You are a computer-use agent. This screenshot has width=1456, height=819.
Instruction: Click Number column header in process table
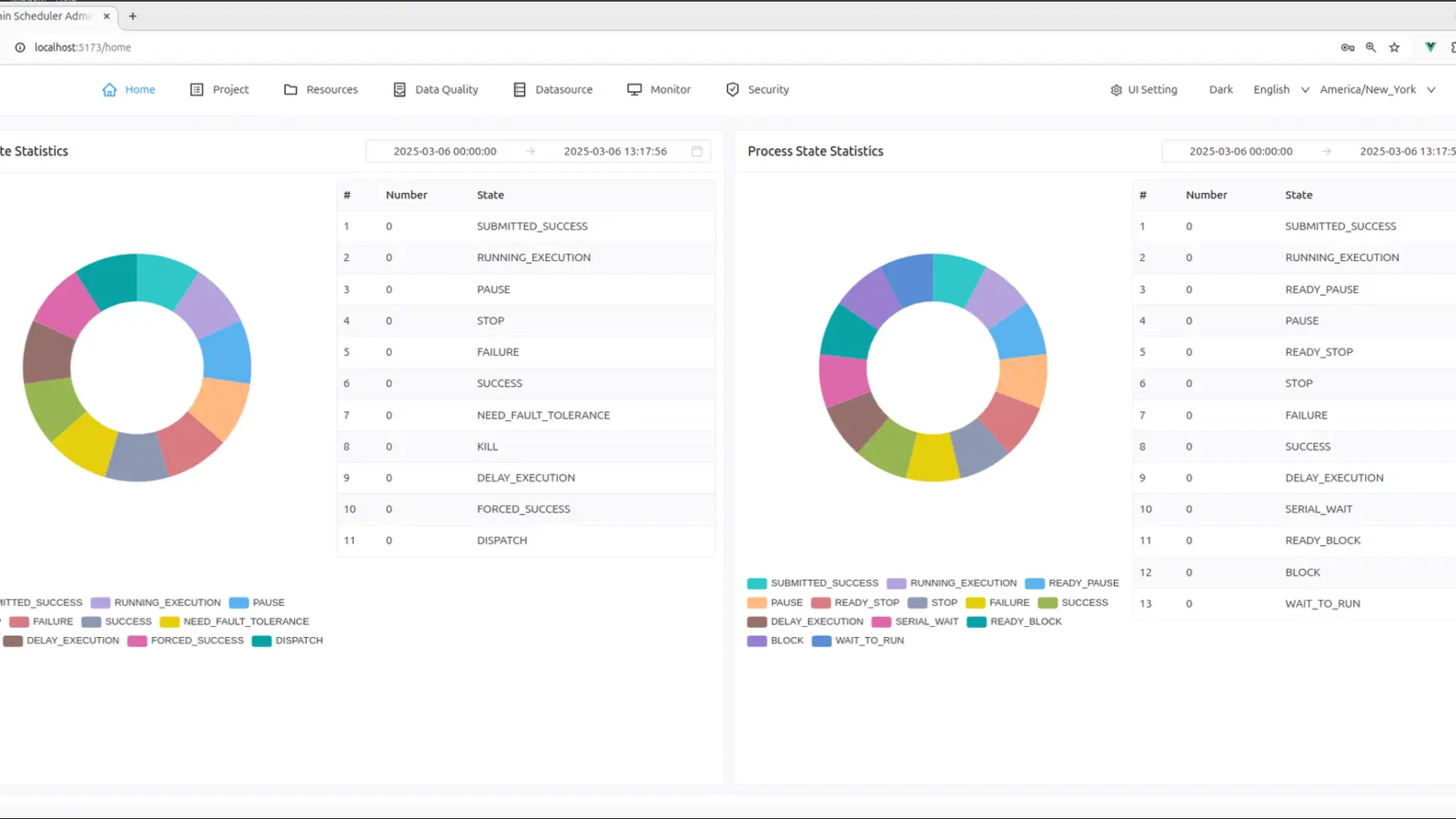click(1206, 195)
